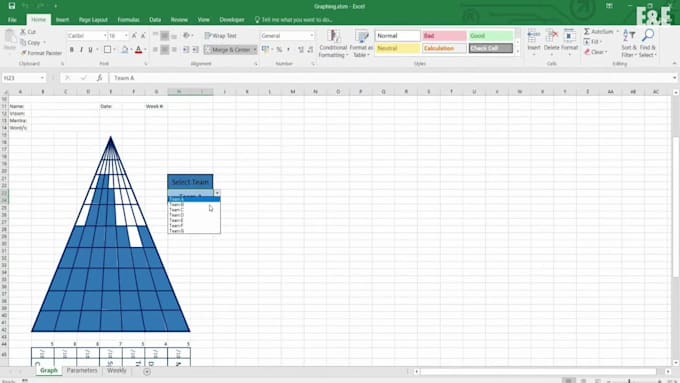The height and width of the screenshot is (383, 680).
Task: Open the File tab
Action: tap(12, 20)
